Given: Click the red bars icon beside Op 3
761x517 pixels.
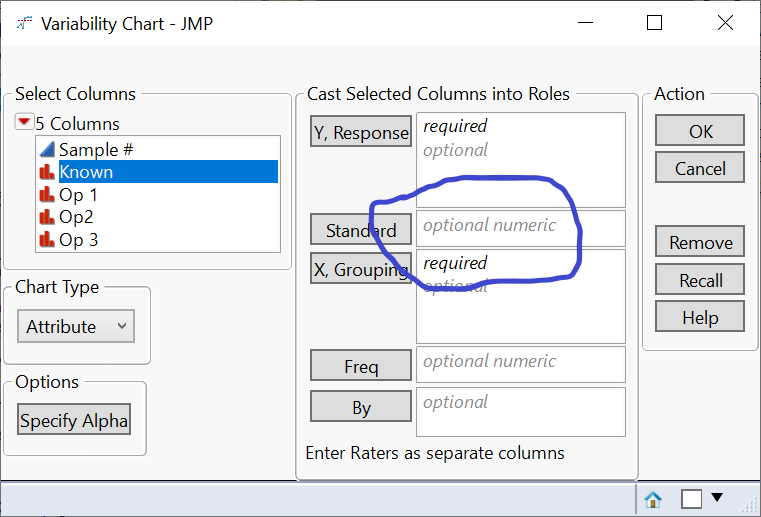Looking at the screenshot, I should click(x=46, y=240).
